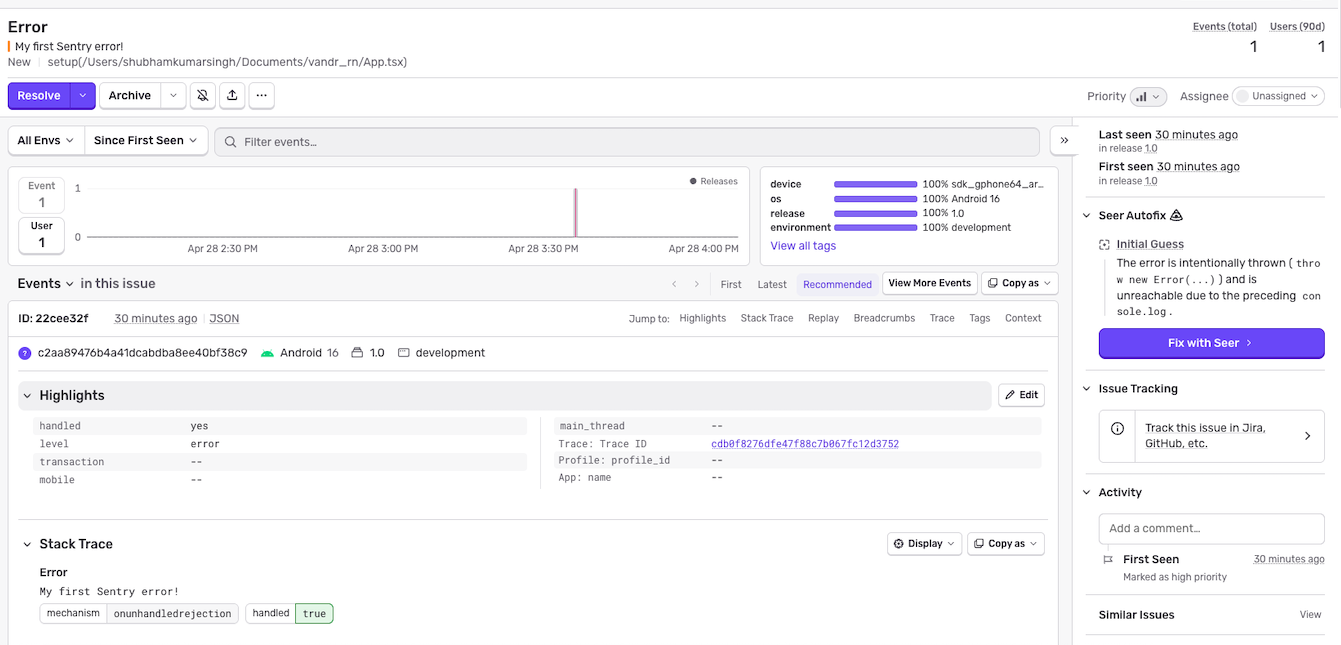This screenshot has width=1341, height=645.
Task: Open the Copy as dropdown near events
Action: [x=1019, y=284]
